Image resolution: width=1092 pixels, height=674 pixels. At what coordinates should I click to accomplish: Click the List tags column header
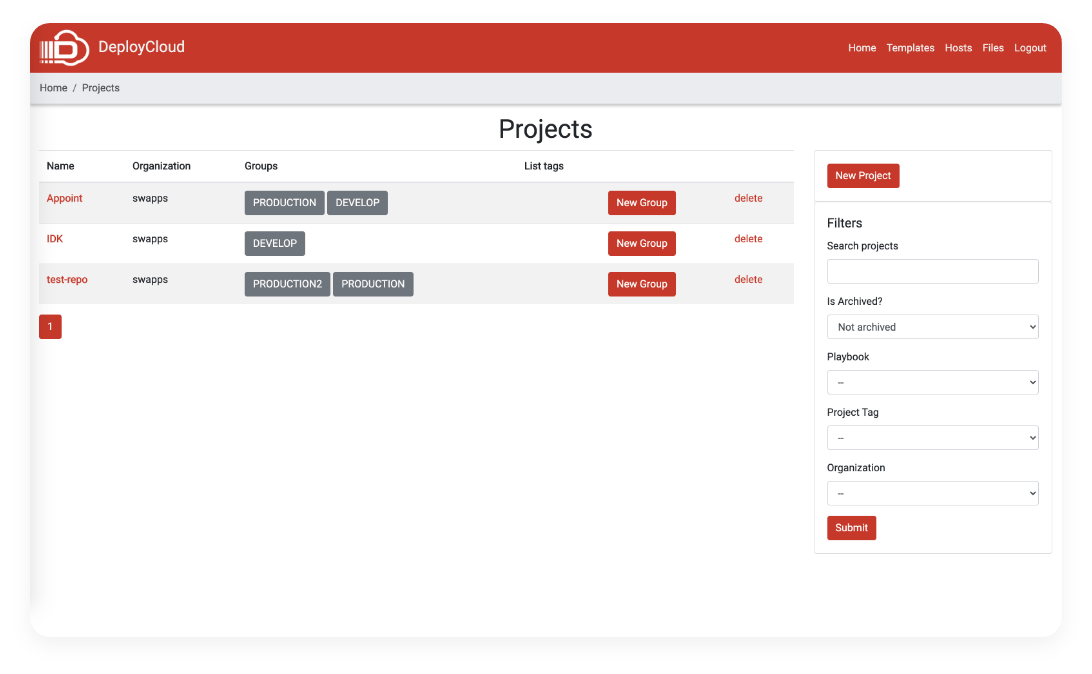tap(544, 166)
